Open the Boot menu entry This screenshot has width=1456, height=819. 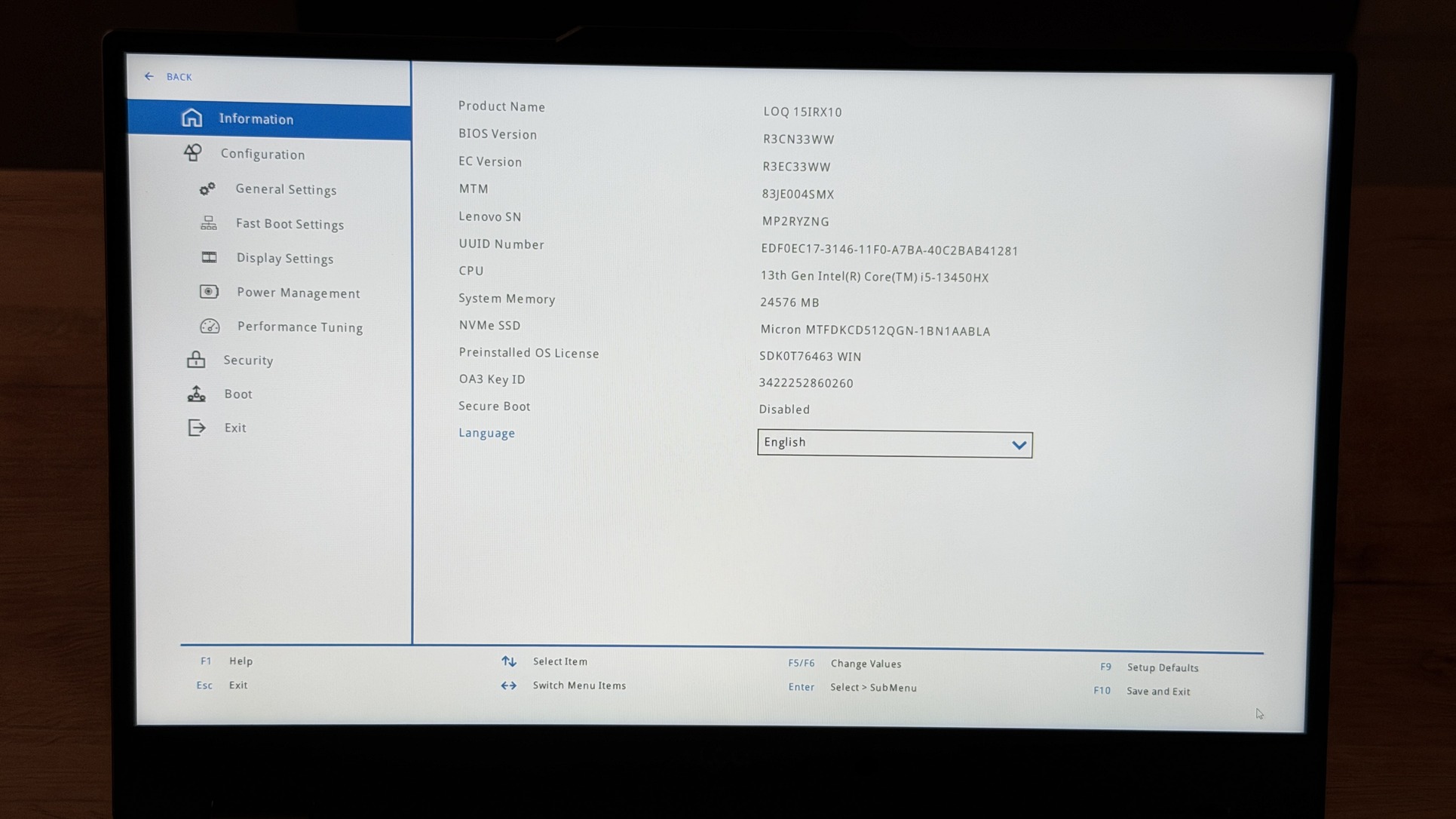[238, 394]
